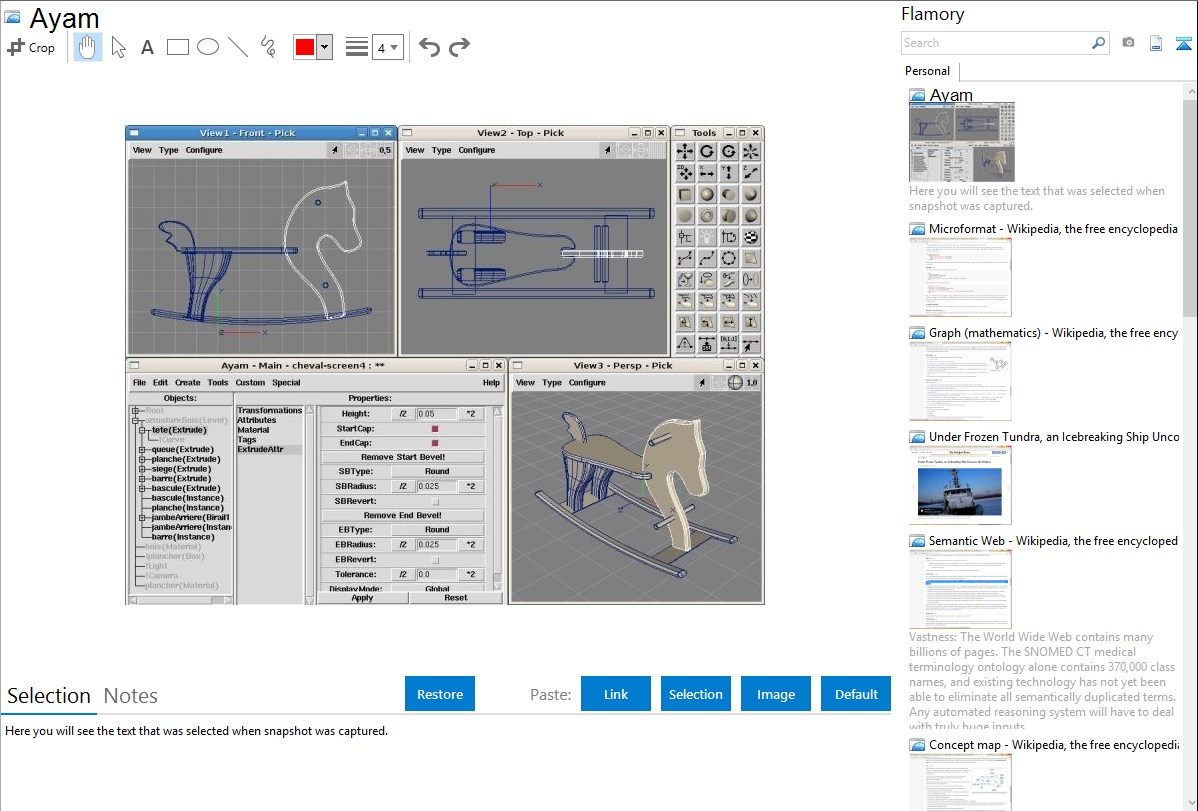Open the color picker dropdown arrow

point(324,47)
